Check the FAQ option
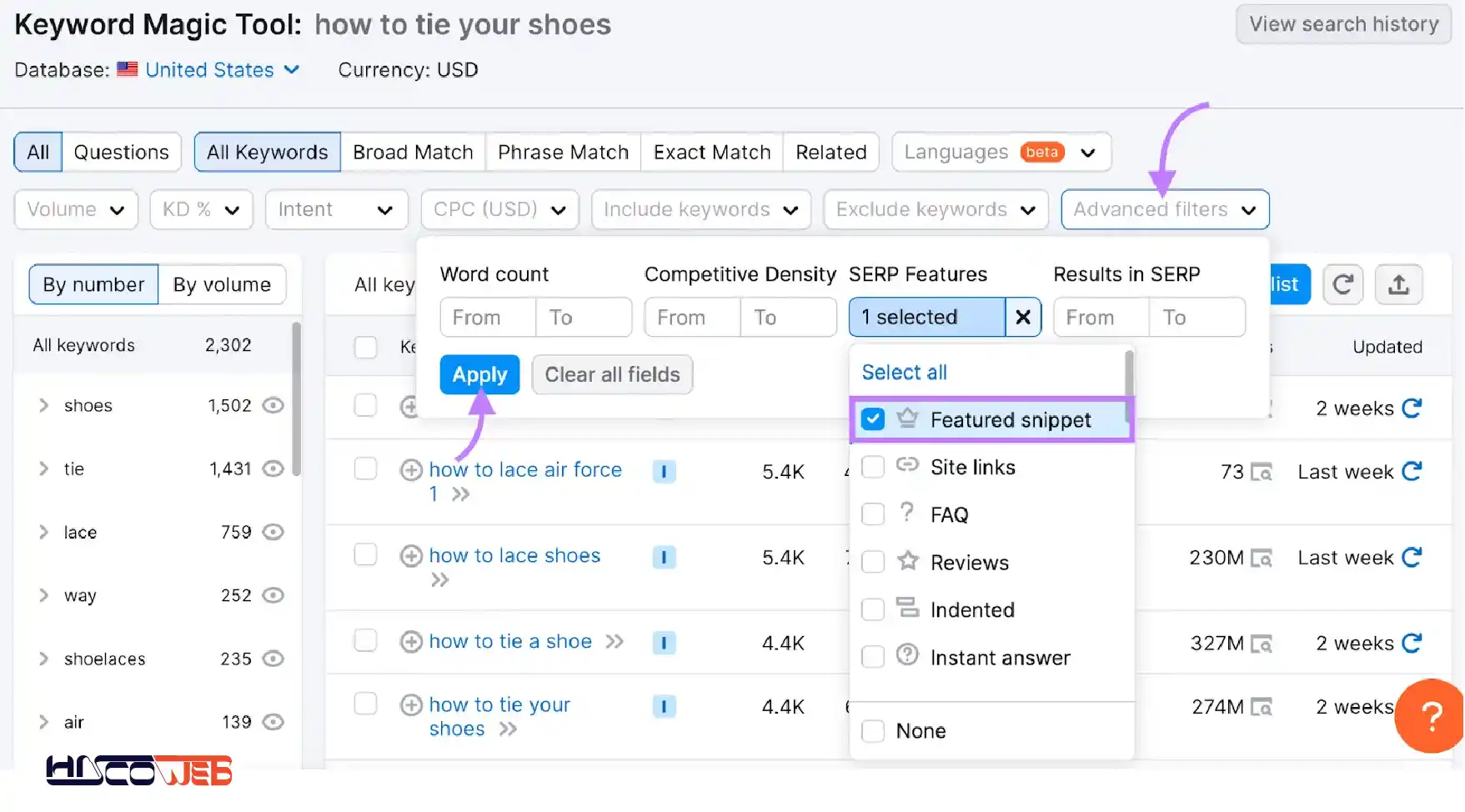Screen dimensions: 1465x812 tap(872, 514)
